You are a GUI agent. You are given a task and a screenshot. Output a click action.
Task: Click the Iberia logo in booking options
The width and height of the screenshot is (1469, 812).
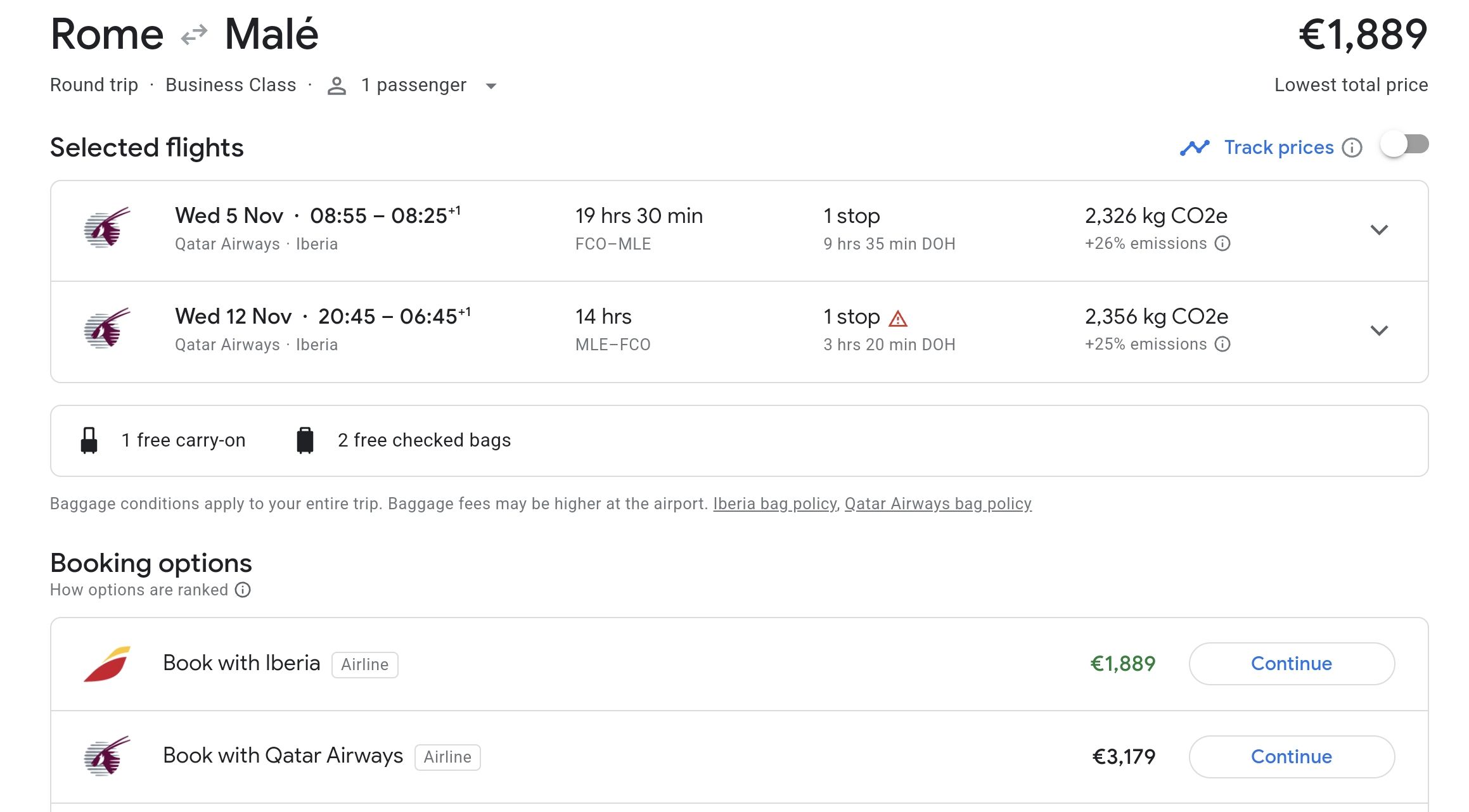[x=107, y=664]
